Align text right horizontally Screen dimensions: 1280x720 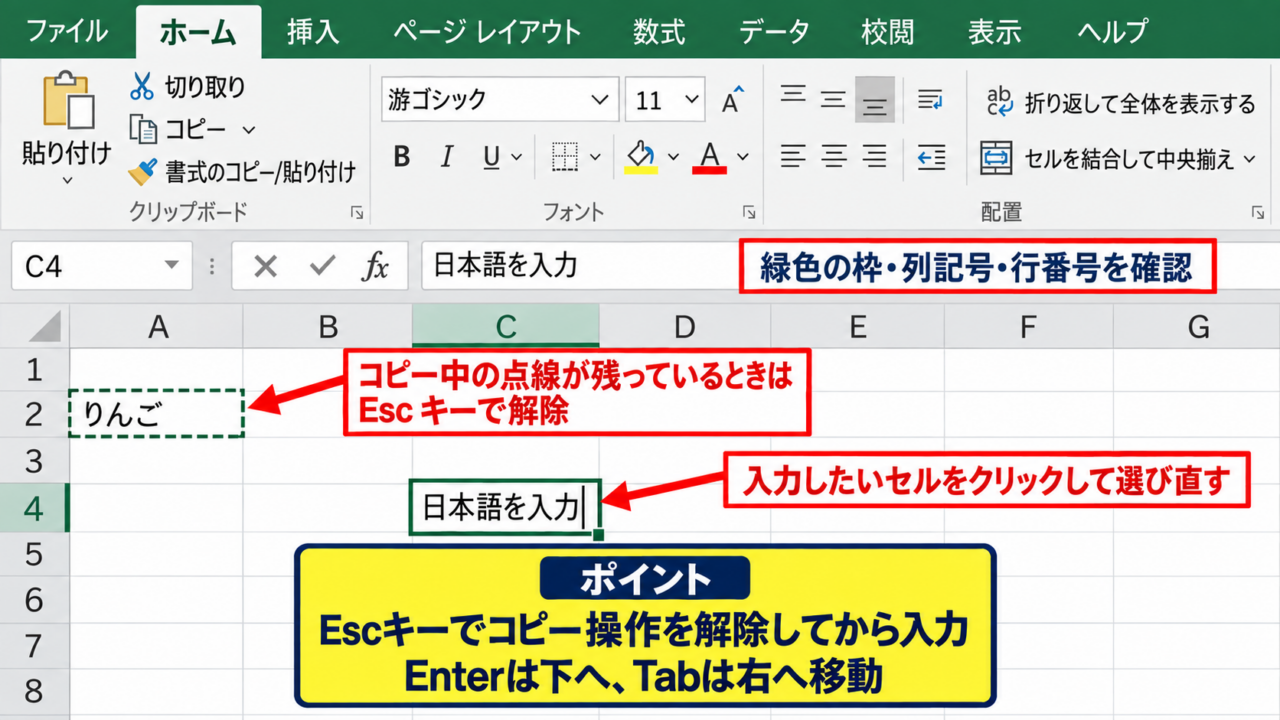(x=875, y=156)
